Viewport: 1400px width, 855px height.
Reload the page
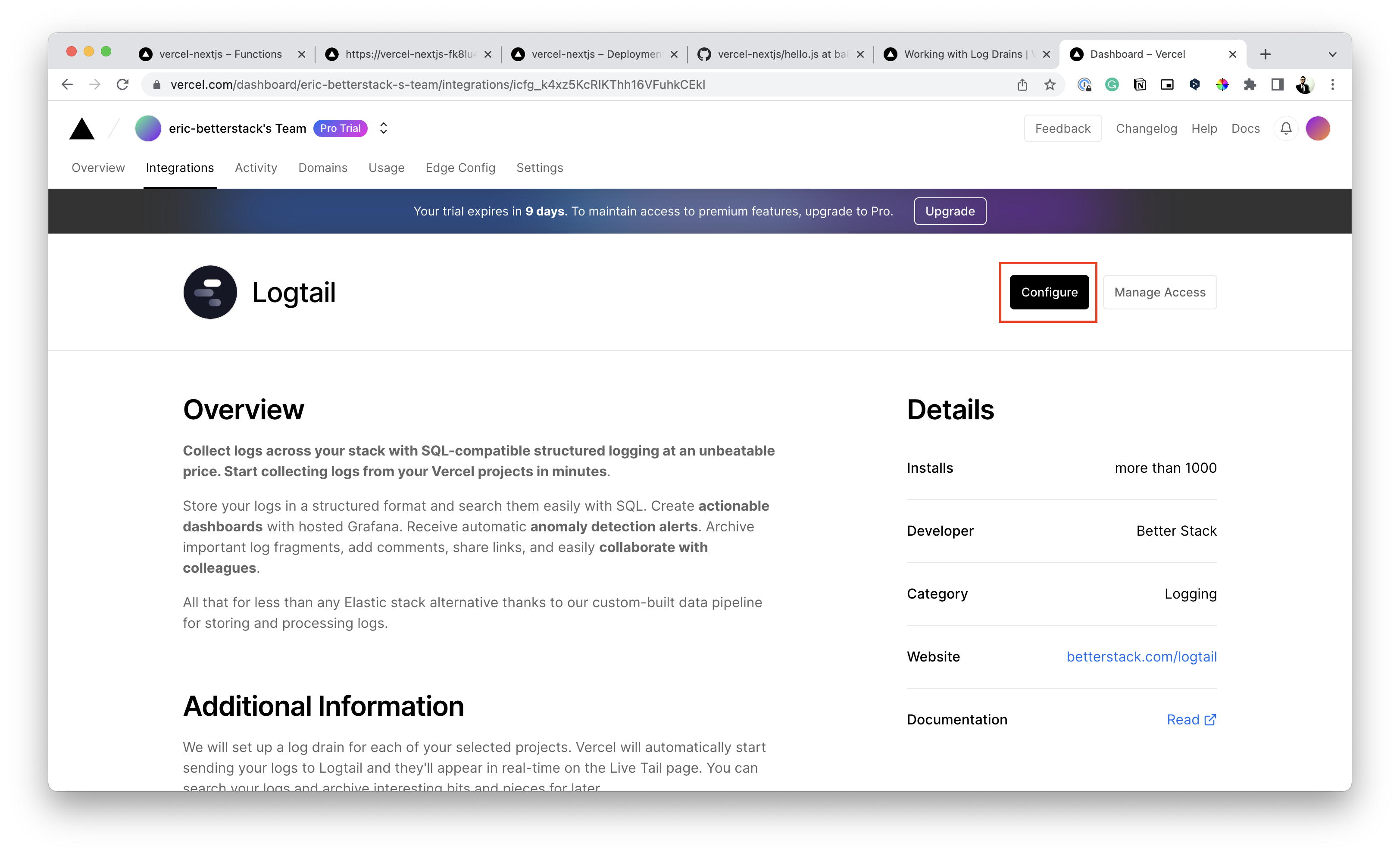[123, 84]
